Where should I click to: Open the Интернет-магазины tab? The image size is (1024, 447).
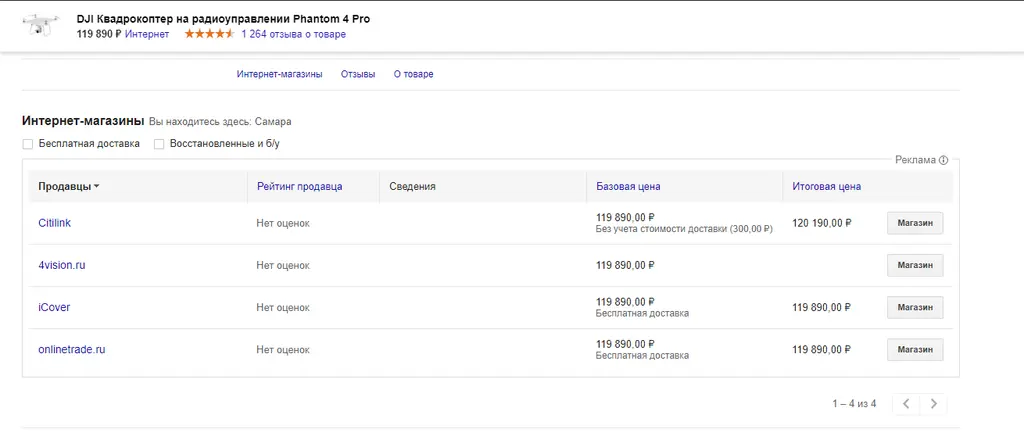click(279, 74)
